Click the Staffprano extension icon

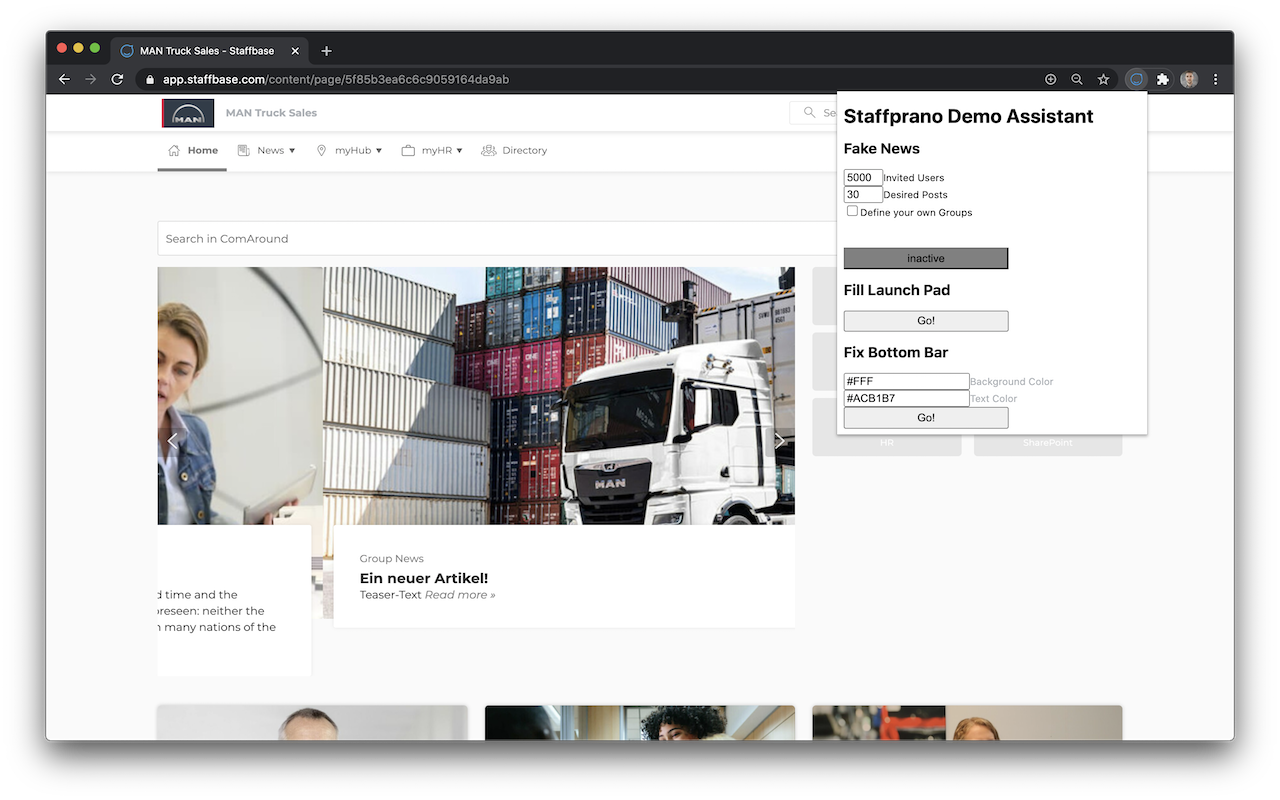[x=1136, y=79]
